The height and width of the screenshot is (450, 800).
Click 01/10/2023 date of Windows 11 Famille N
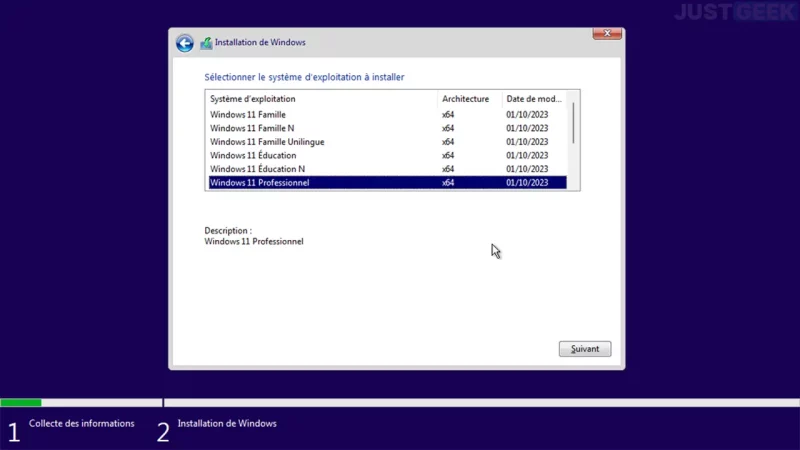tap(527, 128)
